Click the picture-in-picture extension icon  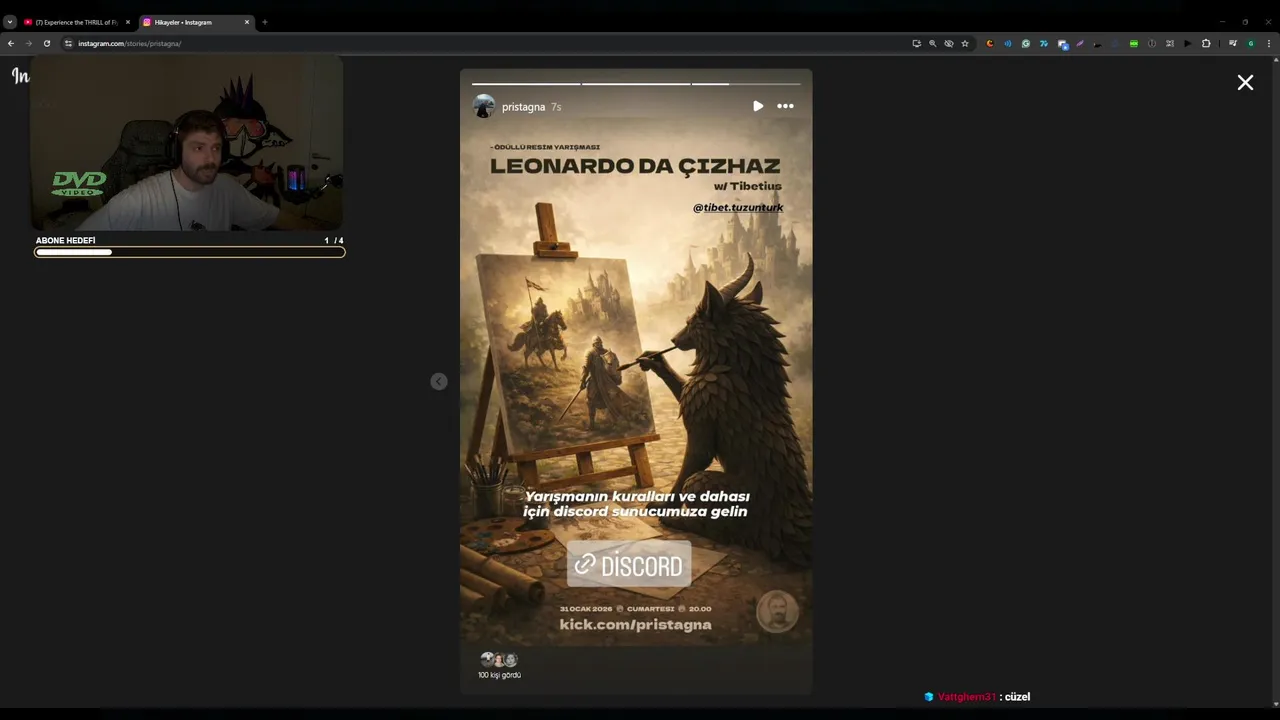coord(1063,45)
